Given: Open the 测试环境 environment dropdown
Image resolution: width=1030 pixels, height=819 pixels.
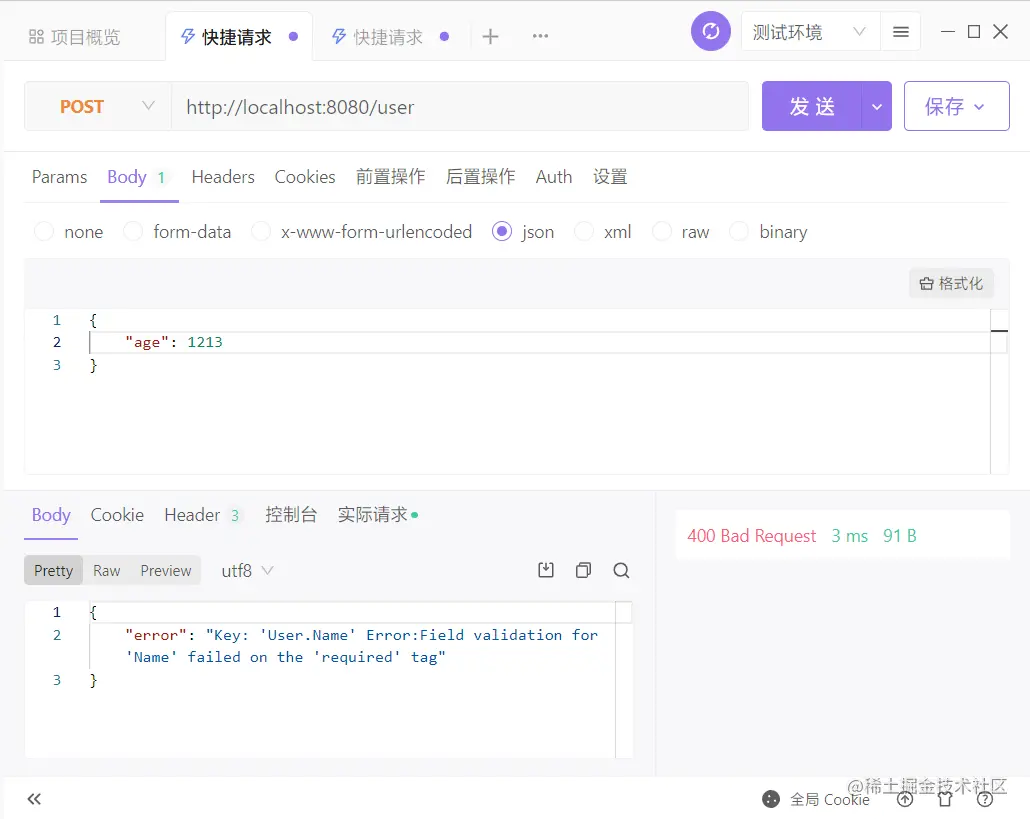Looking at the screenshot, I should coord(810,32).
